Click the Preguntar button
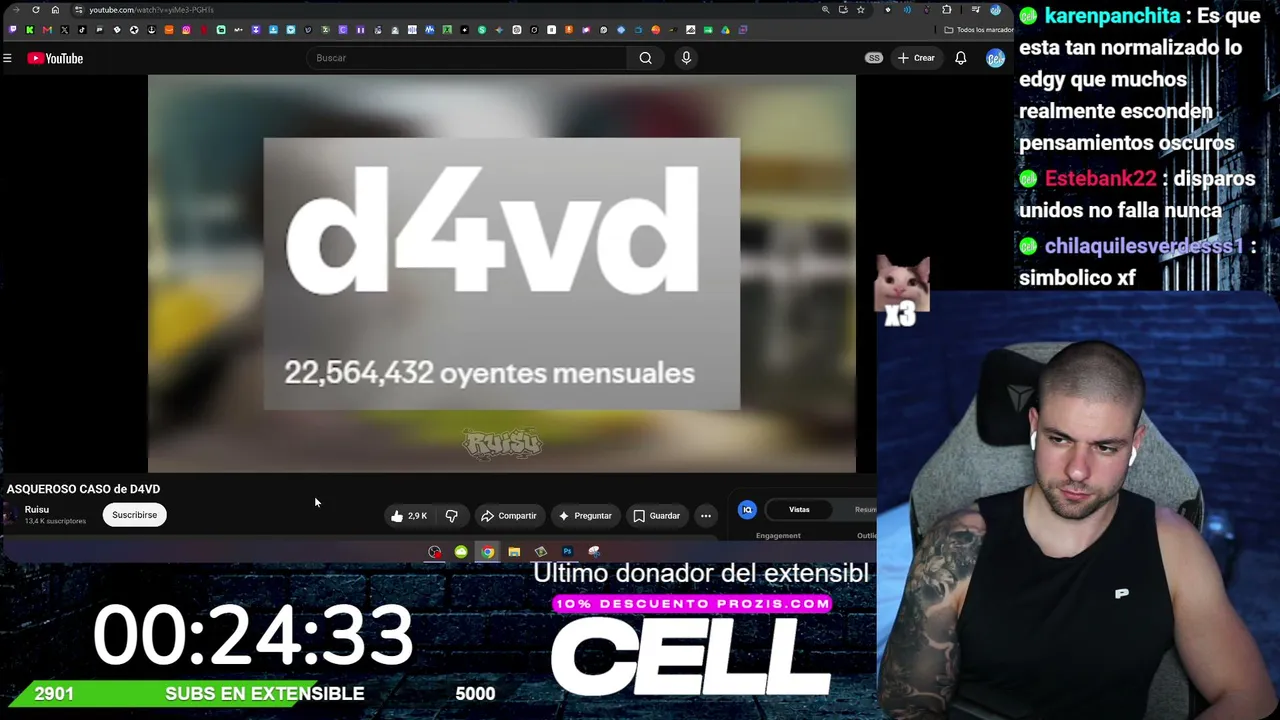This screenshot has width=1280, height=720. point(585,516)
